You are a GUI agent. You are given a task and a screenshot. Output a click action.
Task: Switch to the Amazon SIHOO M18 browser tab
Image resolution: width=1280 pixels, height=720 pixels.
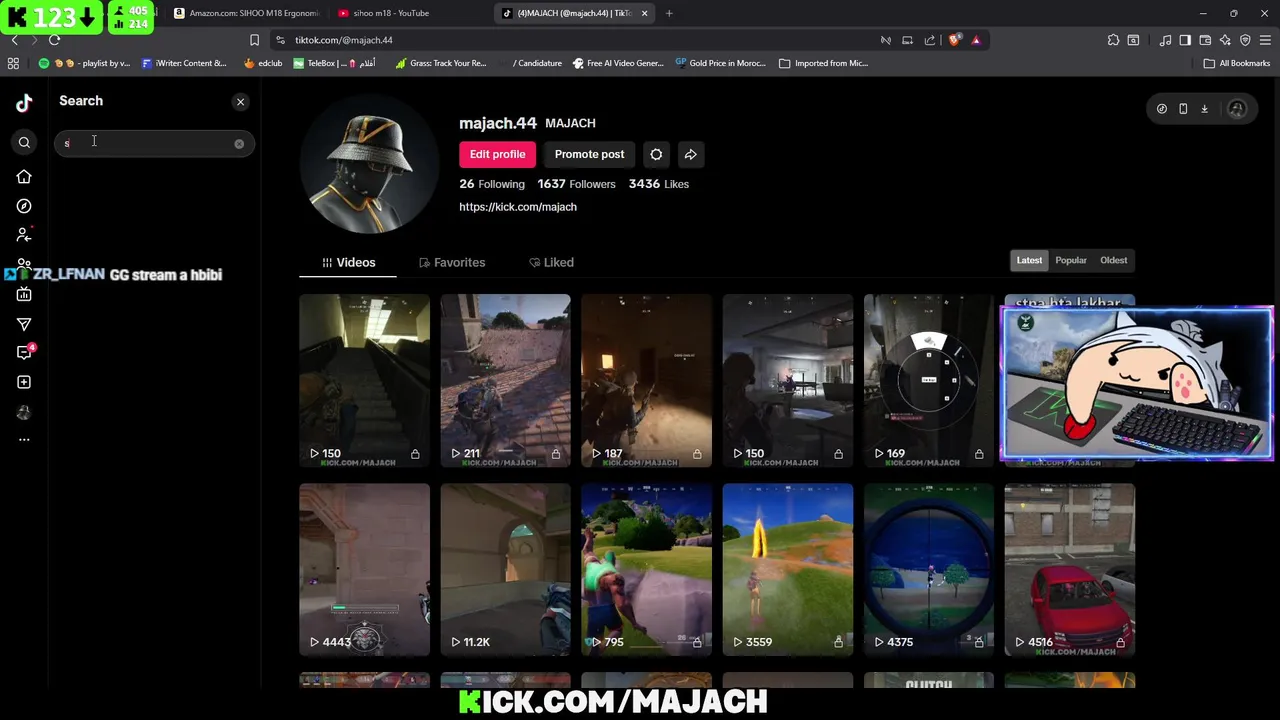[246, 13]
